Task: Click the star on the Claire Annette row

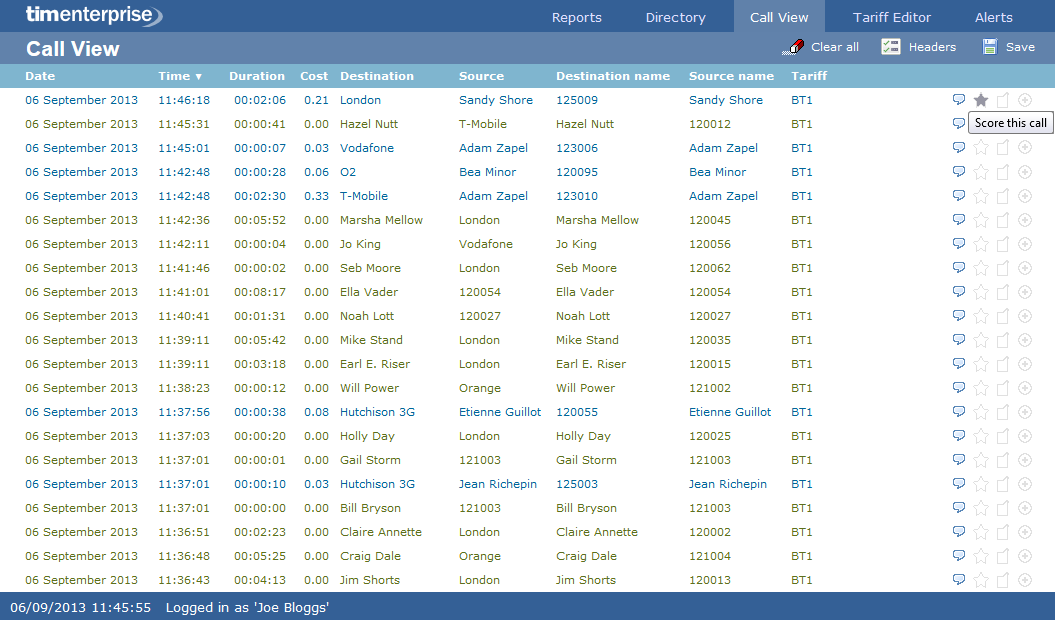Action: [981, 532]
